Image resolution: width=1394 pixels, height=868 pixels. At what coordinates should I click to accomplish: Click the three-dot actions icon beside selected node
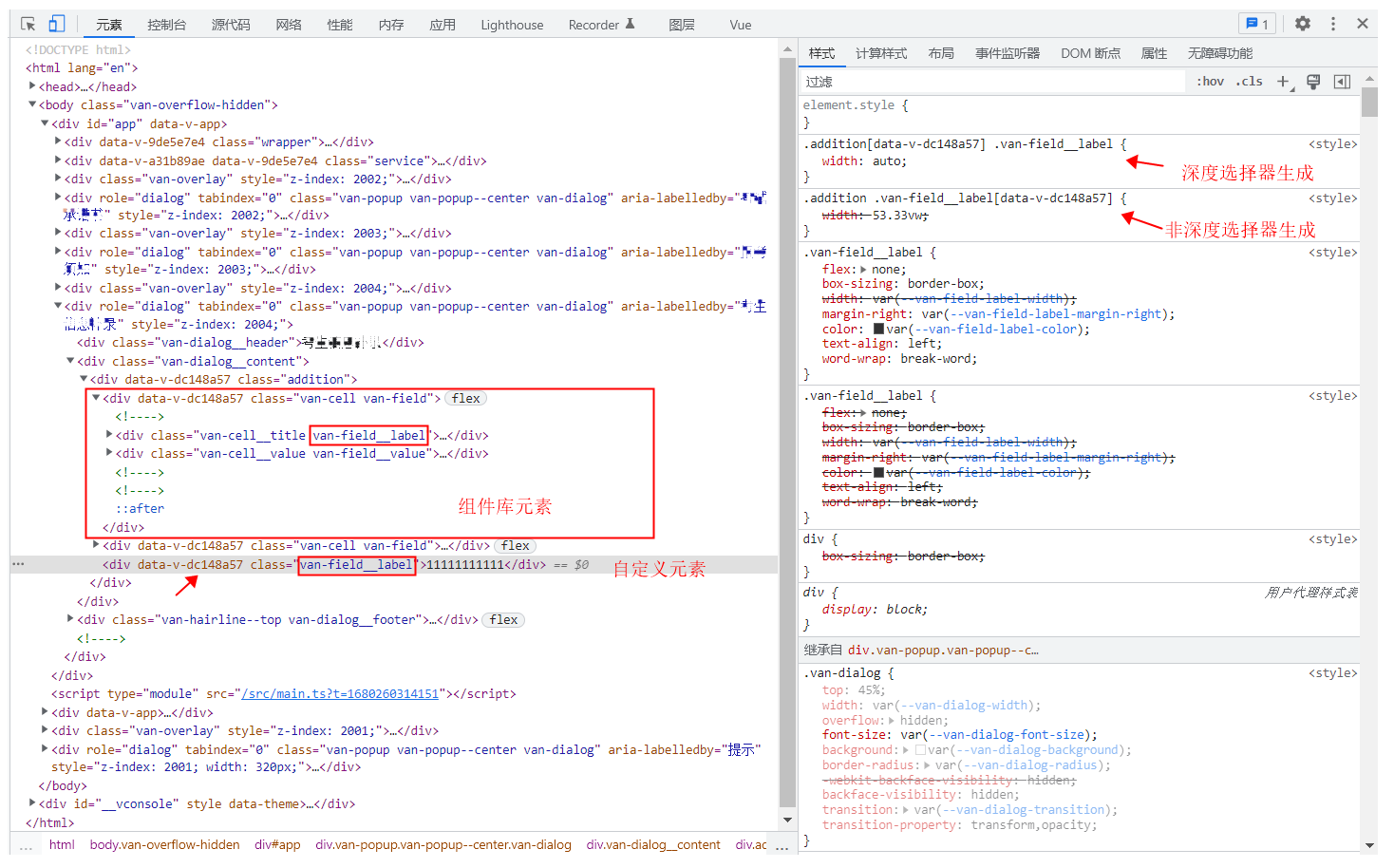click(18, 564)
